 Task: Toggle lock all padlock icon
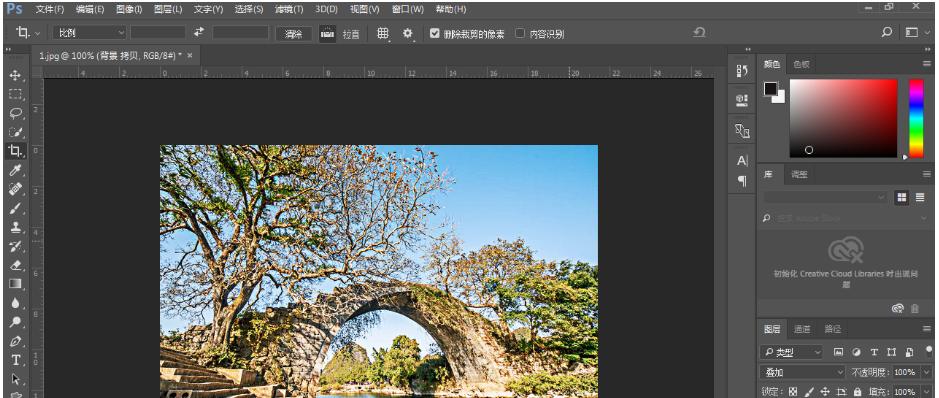[x=858, y=391]
